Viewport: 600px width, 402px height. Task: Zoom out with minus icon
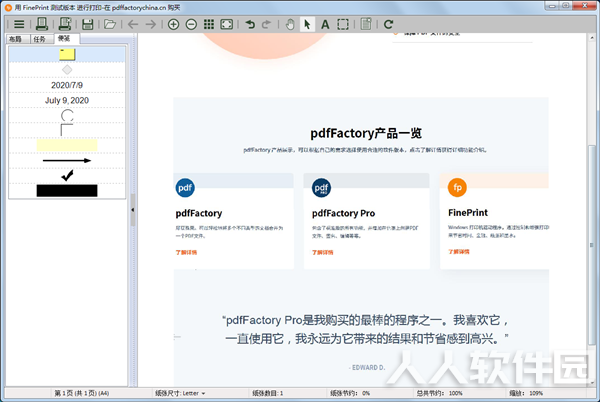pyautogui.click(x=191, y=24)
